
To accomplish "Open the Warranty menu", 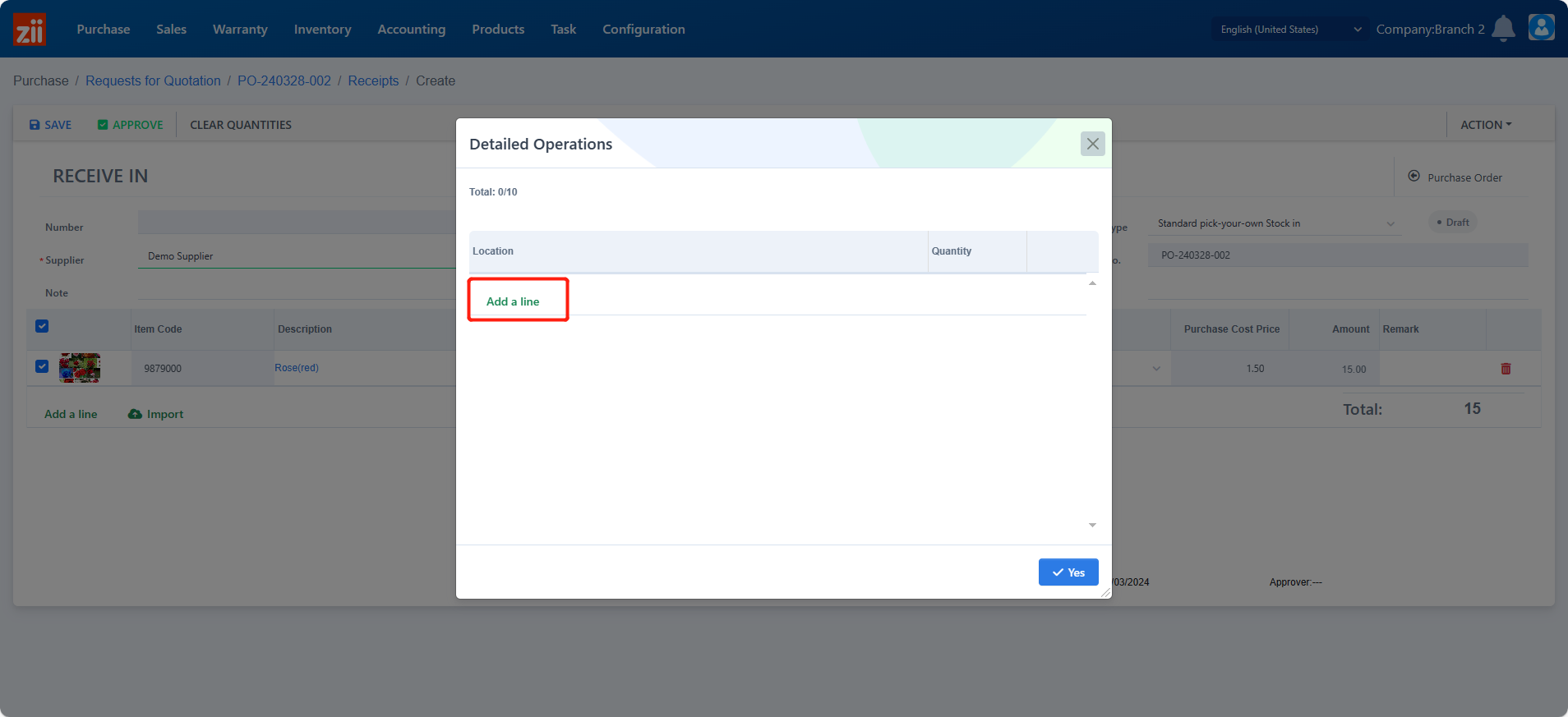I will point(240,30).
